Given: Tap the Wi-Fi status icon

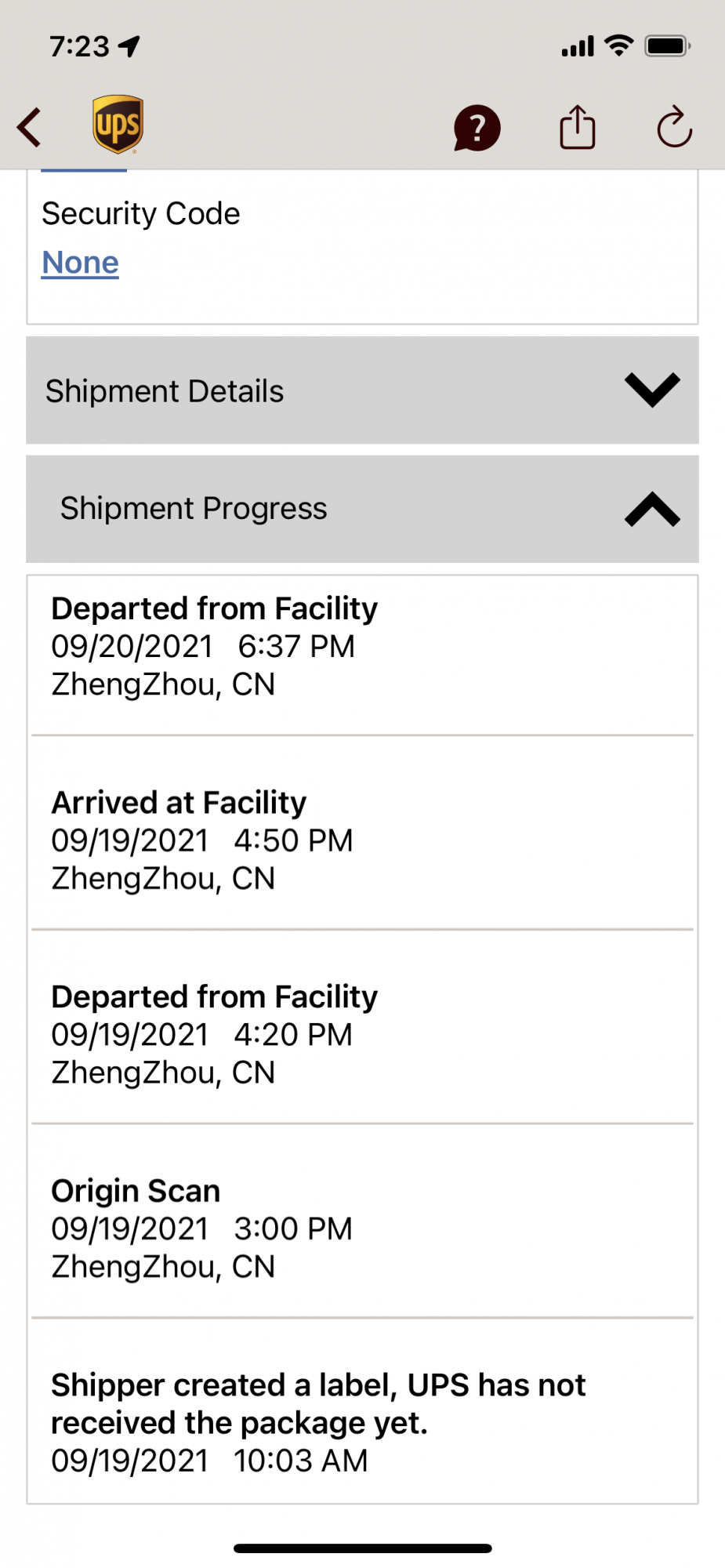Looking at the screenshot, I should click(619, 46).
